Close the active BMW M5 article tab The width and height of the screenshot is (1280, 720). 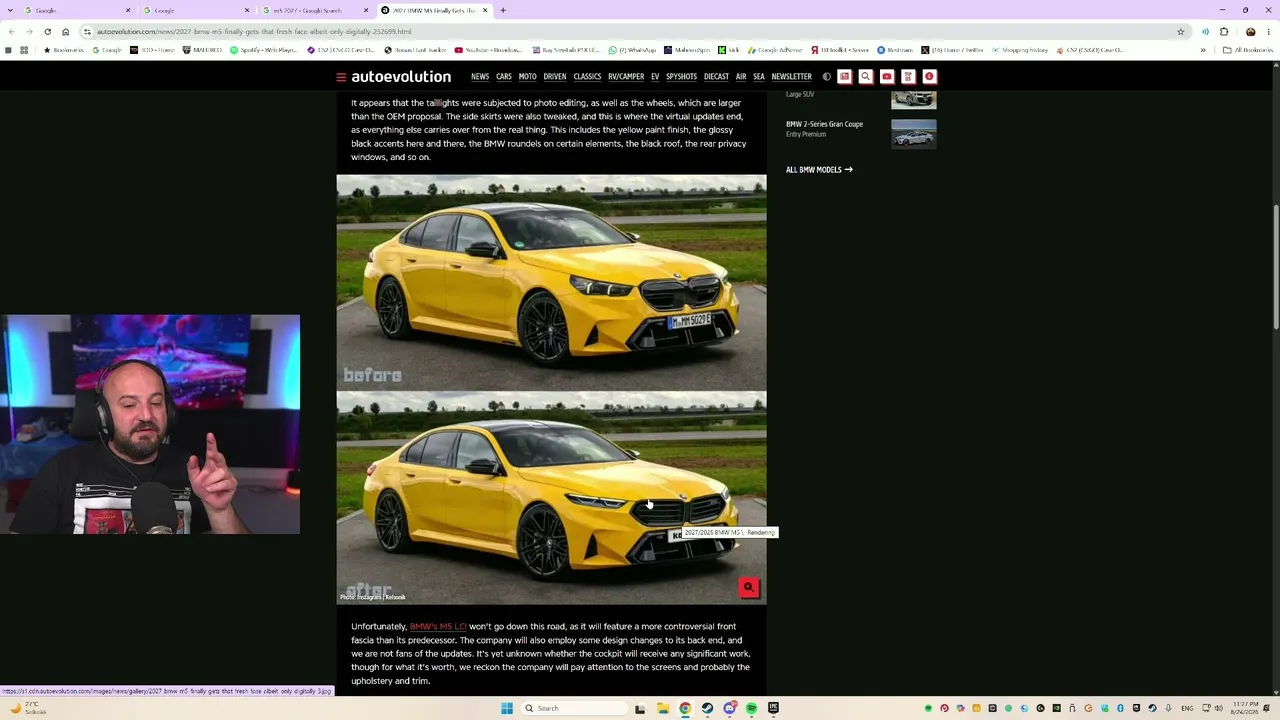(x=486, y=11)
